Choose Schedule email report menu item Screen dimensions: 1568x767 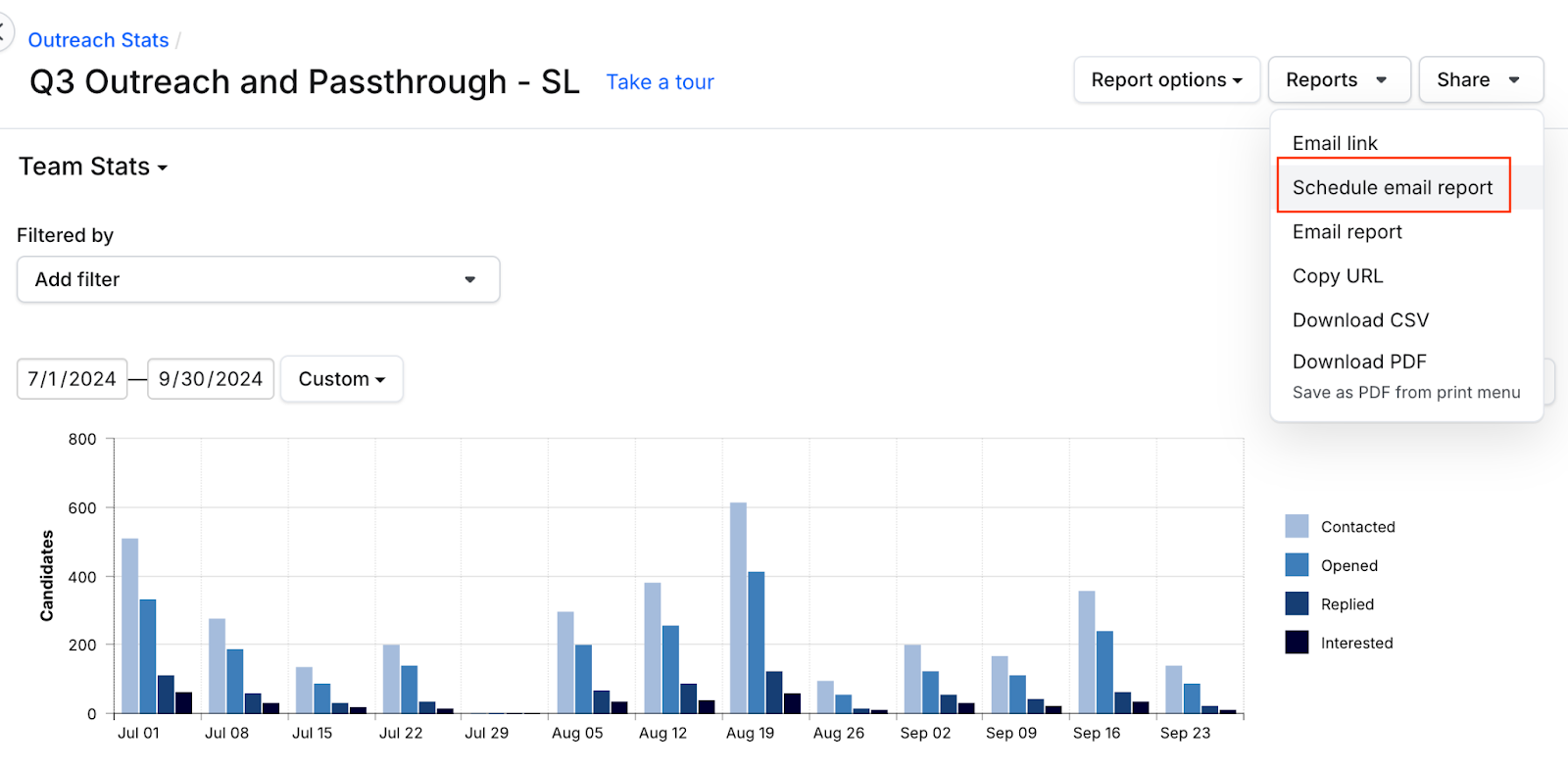click(x=1392, y=187)
